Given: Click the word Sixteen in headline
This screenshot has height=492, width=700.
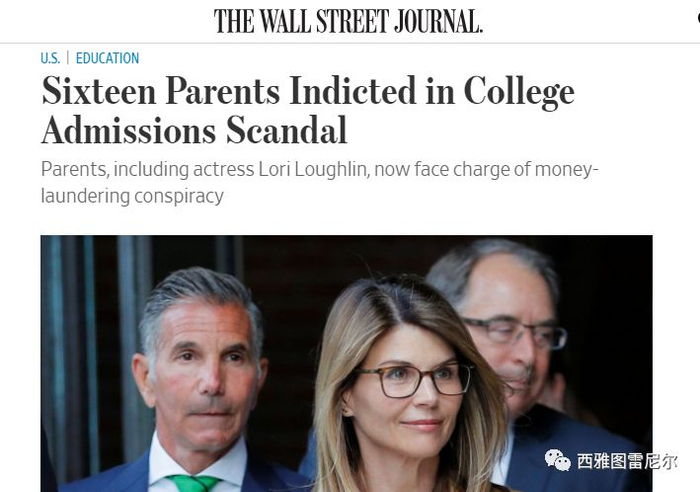Looking at the screenshot, I should click(99, 91).
